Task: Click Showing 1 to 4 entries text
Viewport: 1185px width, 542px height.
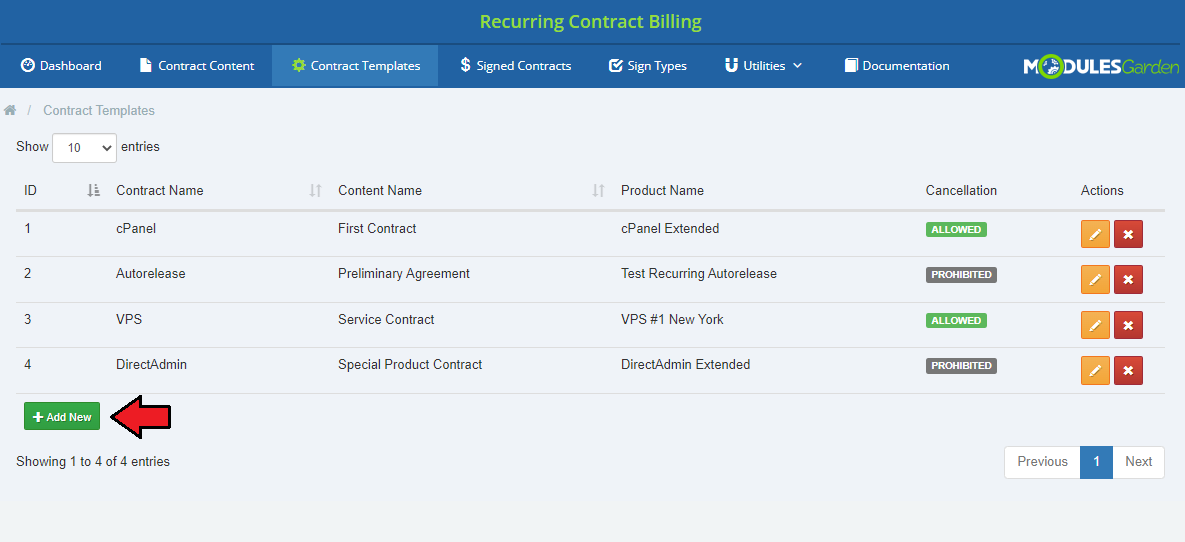Action: pos(93,461)
